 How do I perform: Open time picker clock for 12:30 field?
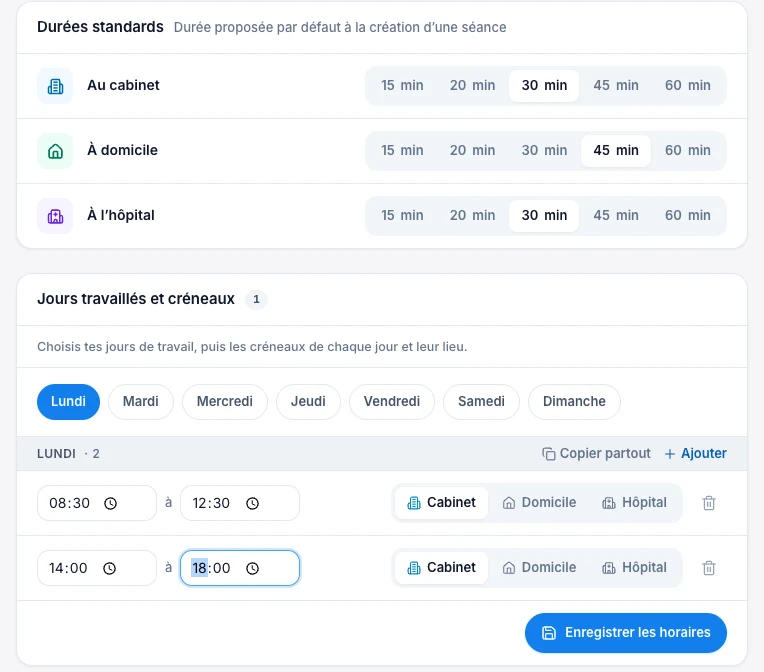click(x=252, y=503)
